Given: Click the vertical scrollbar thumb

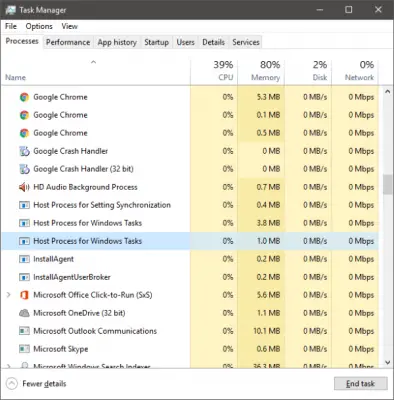Looking at the screenshot, I should point(387,184).
